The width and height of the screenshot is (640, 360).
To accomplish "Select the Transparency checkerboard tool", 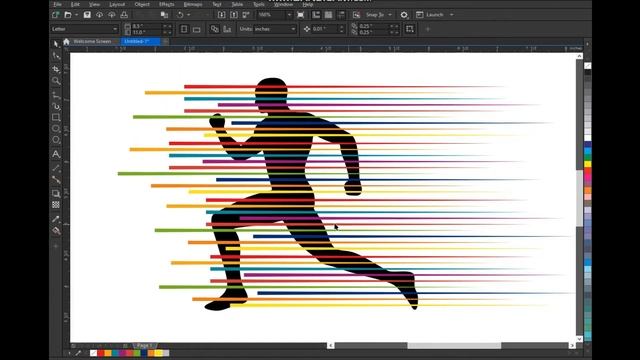I will pos(56,205).
